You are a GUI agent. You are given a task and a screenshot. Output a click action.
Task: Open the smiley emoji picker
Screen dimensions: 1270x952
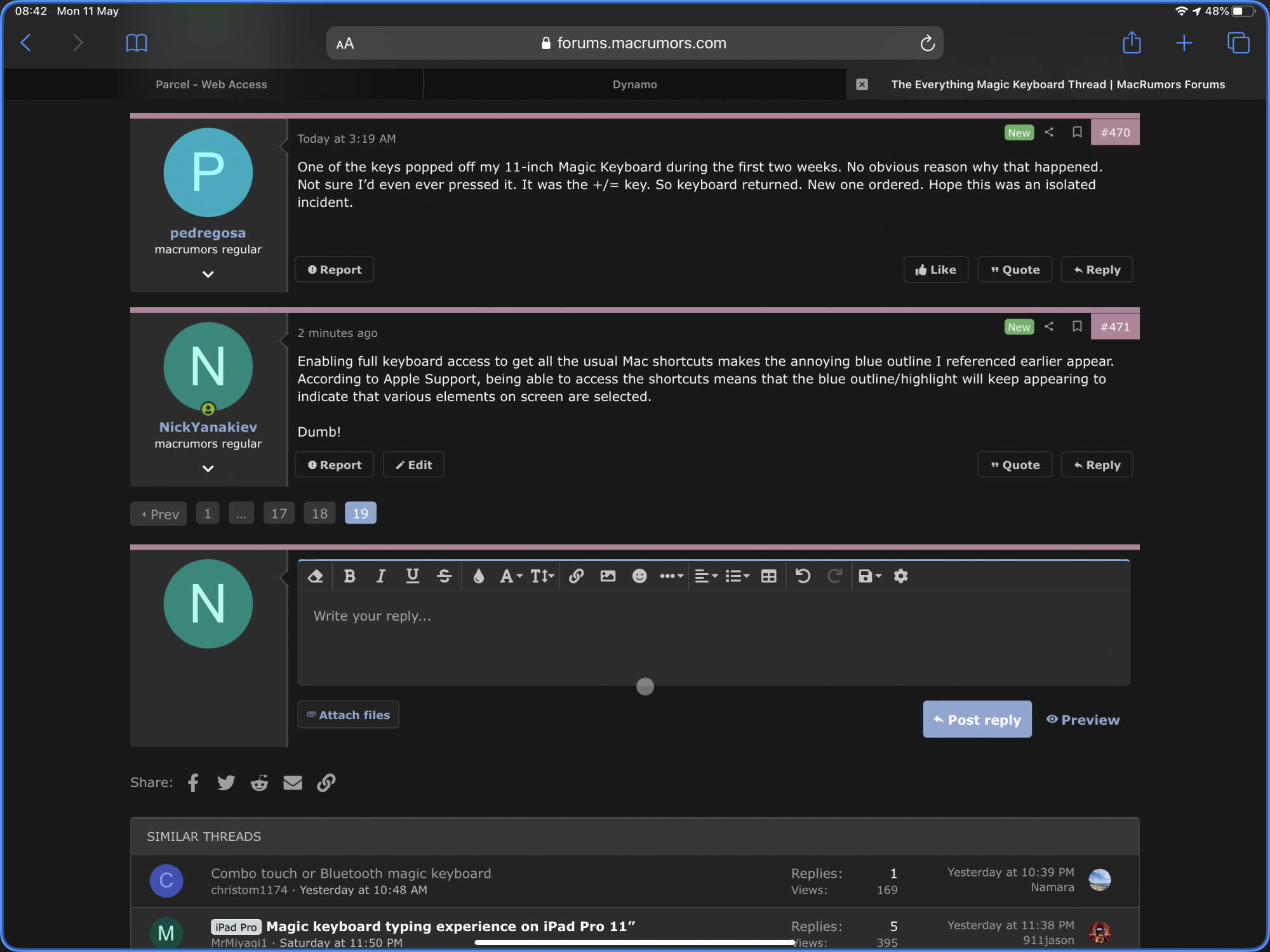click(x=639, y=576)
